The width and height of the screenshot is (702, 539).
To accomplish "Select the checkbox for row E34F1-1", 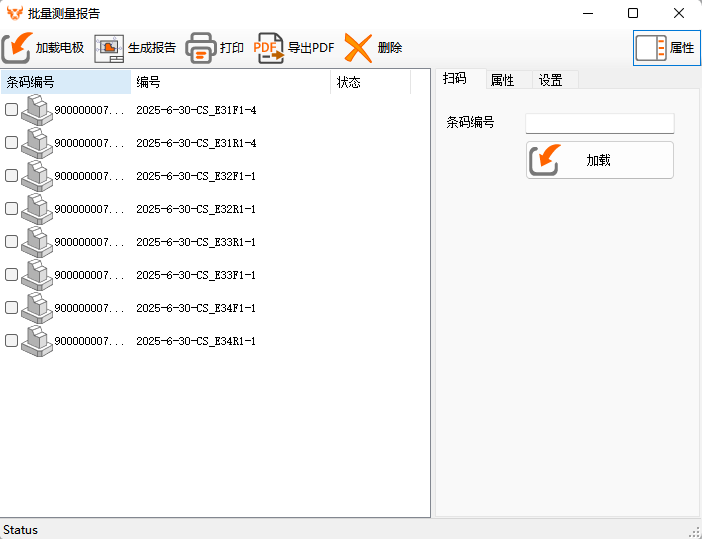I will (12, 308).
